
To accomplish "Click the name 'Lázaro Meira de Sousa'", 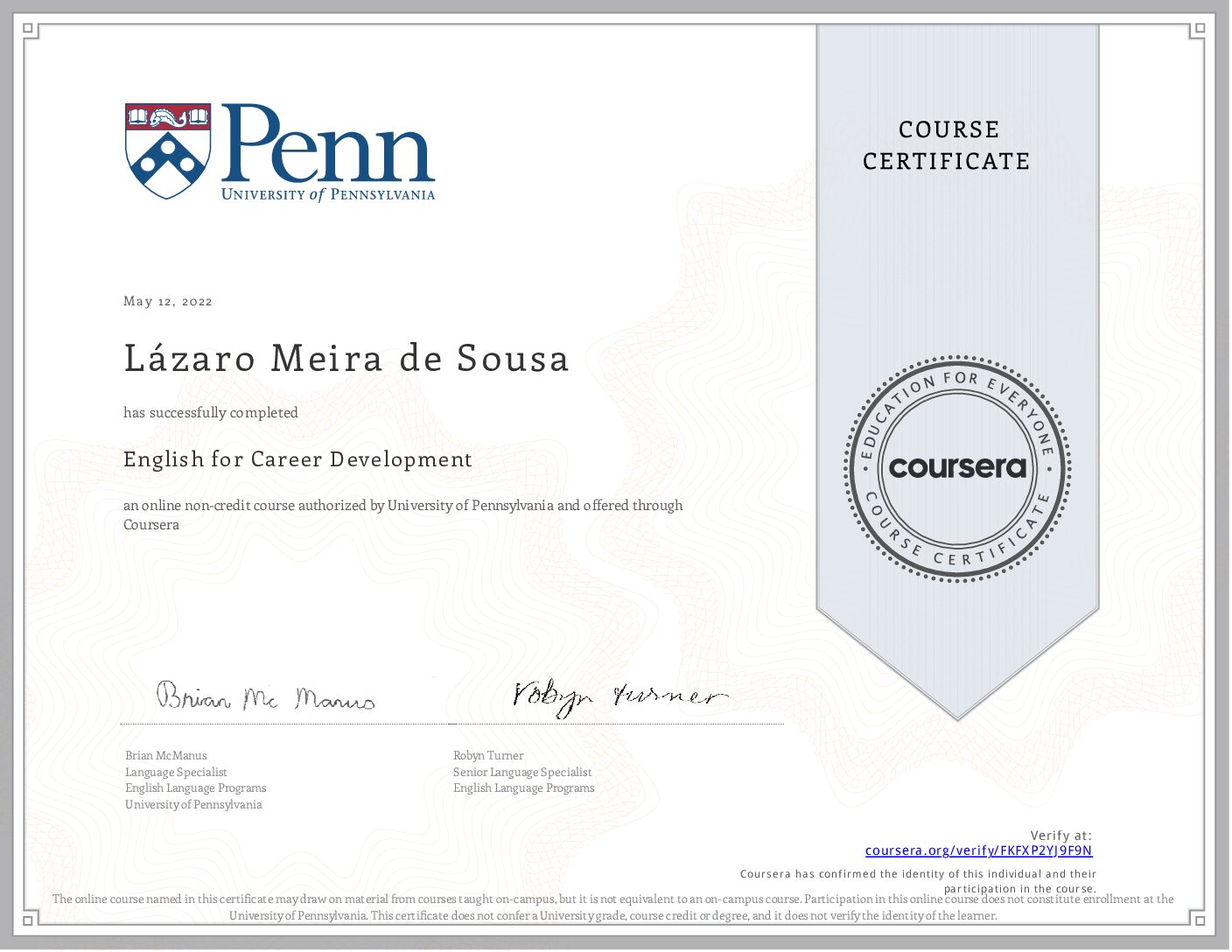I will tap(346, 358).
